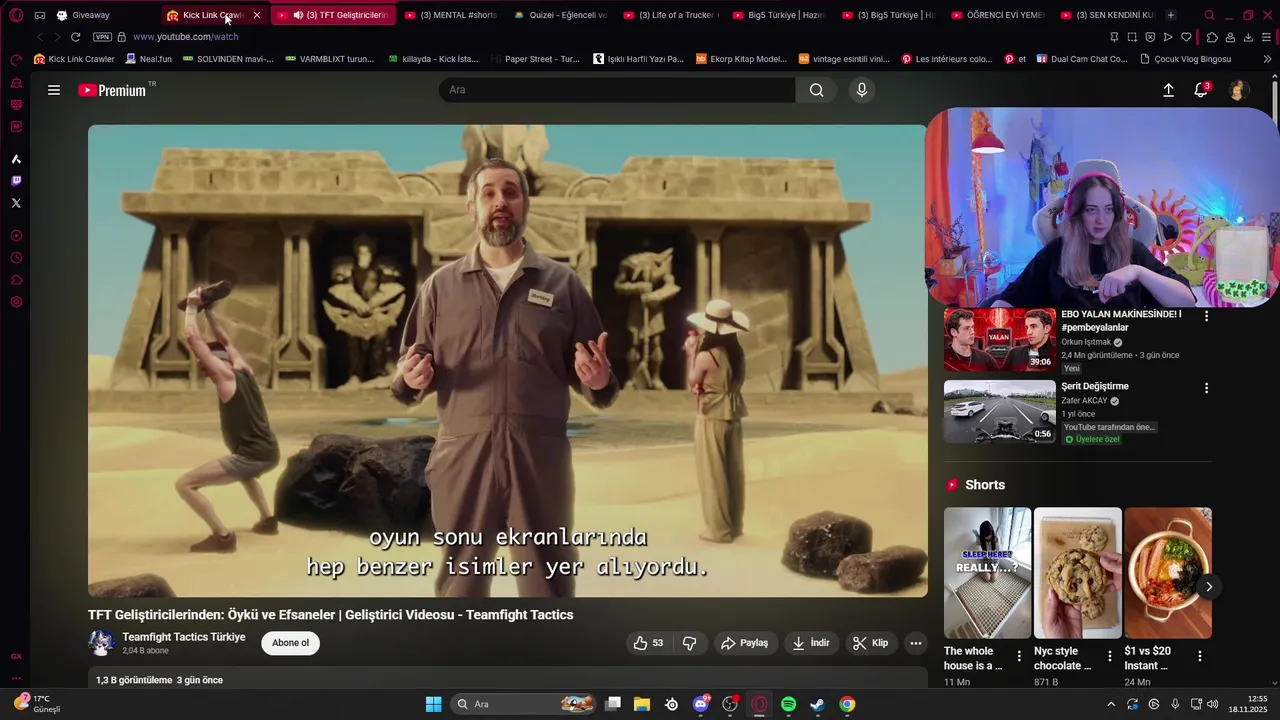This screenshot has height=720, width=1280.
Task: Open YouTube notifications bell
Action: pos(1201,90)
